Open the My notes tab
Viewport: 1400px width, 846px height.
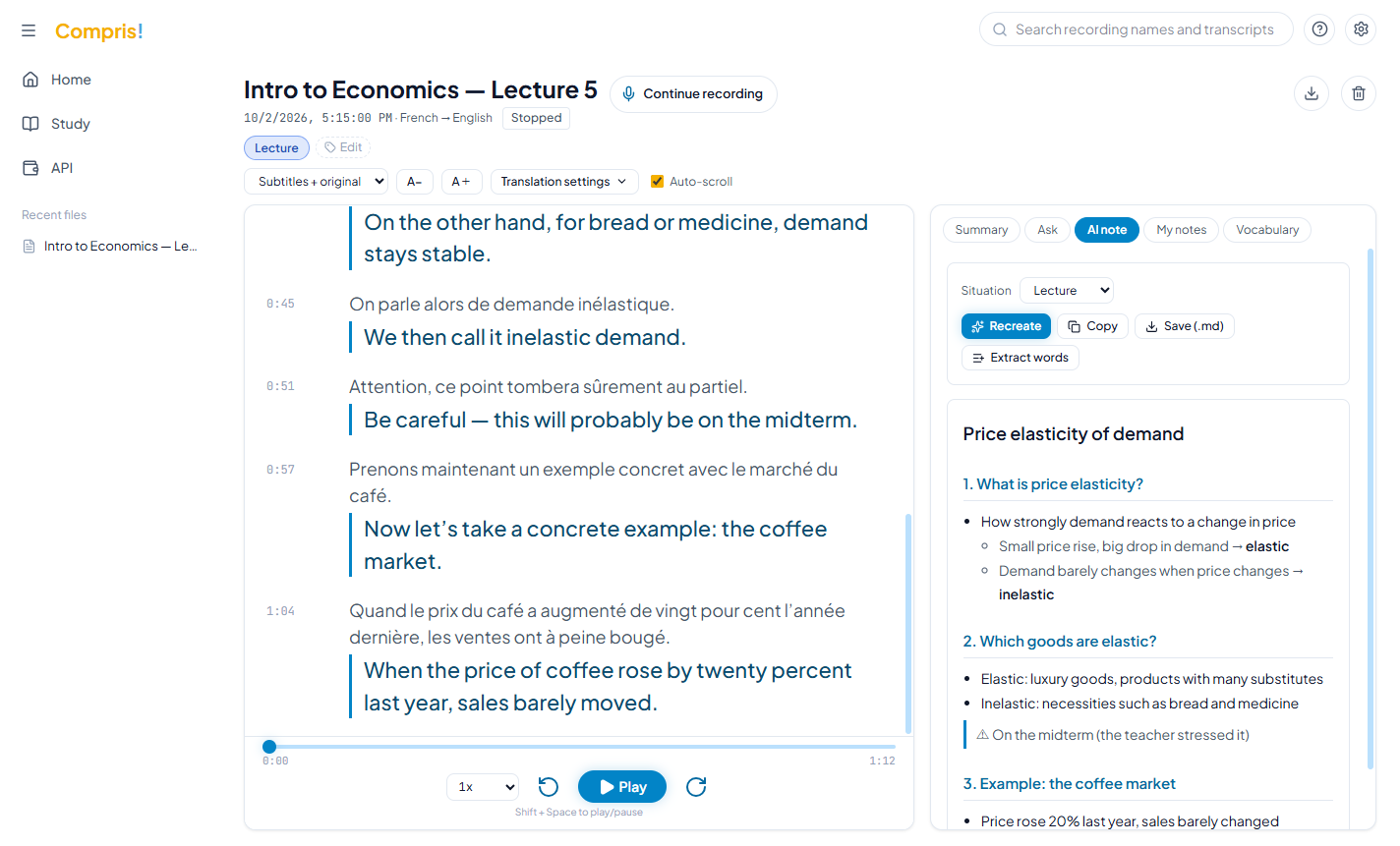(x=1182, y=230)
